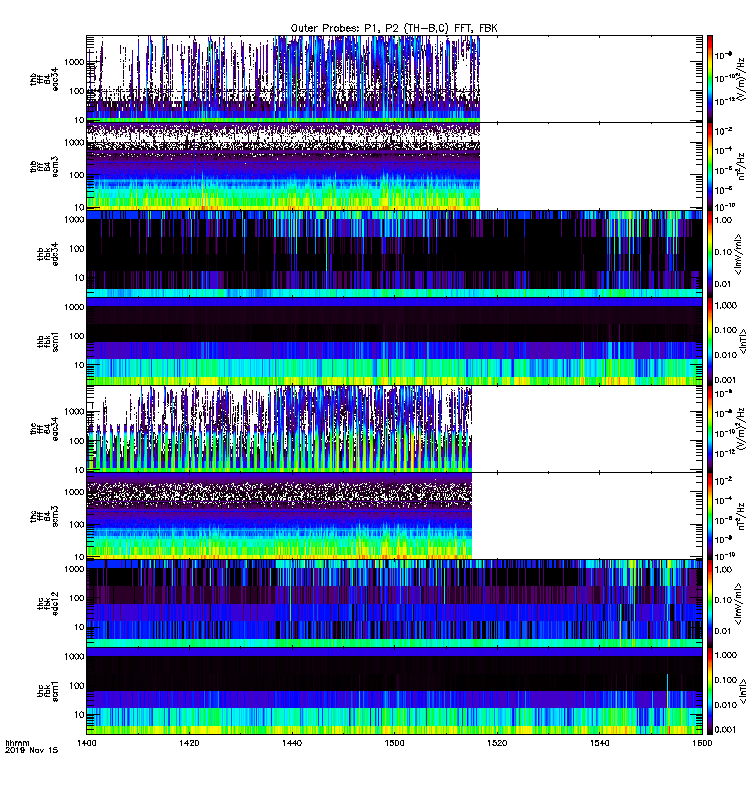Viewport: 750px width, 800px height.
Task: Select the thb fff 64 scm3 spectrogram panel
Action: (x=394, y=166)
